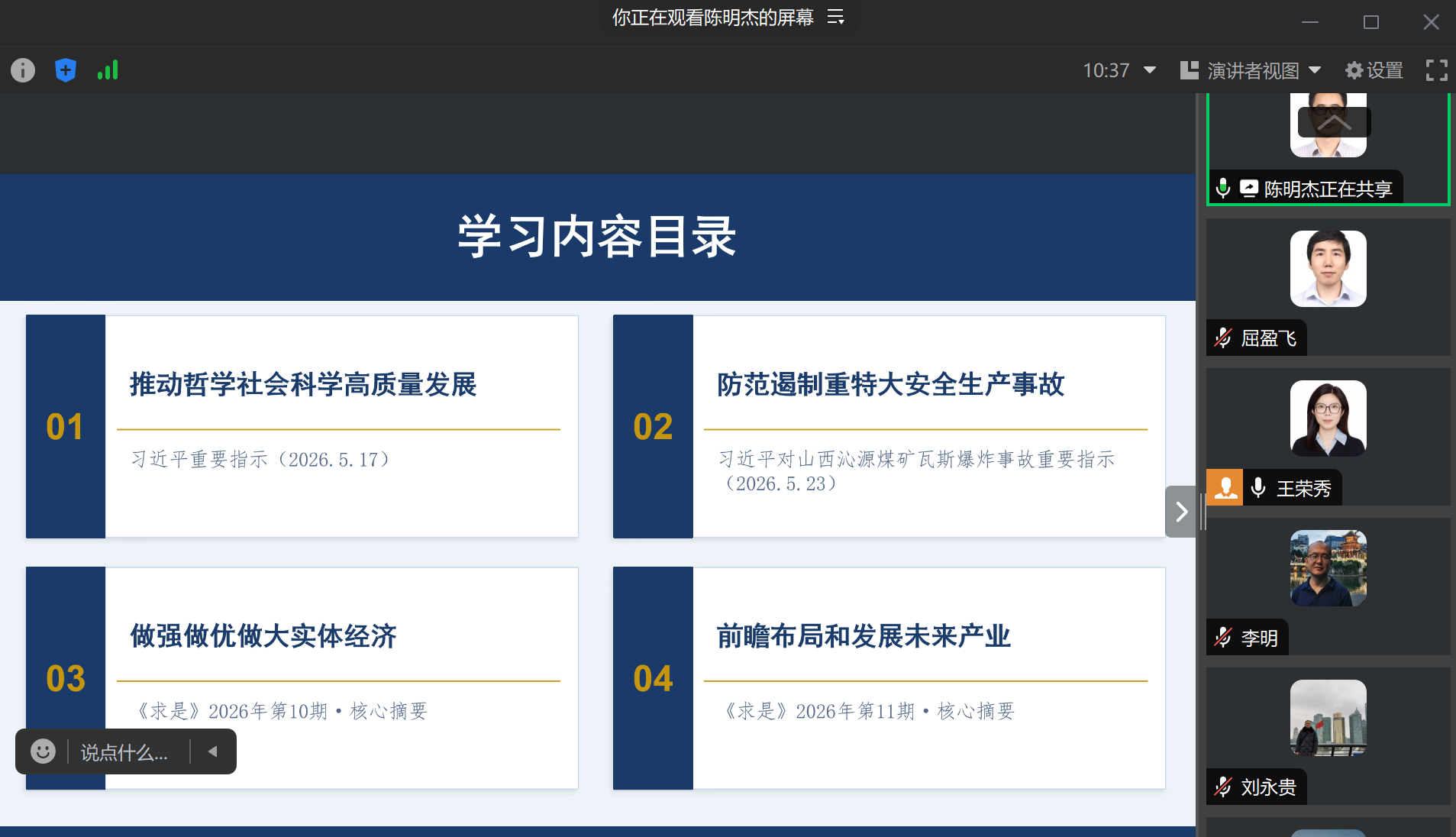1456x837 pixels.
Task: Click the sidebar divider handle
Action: [1203, 512]
